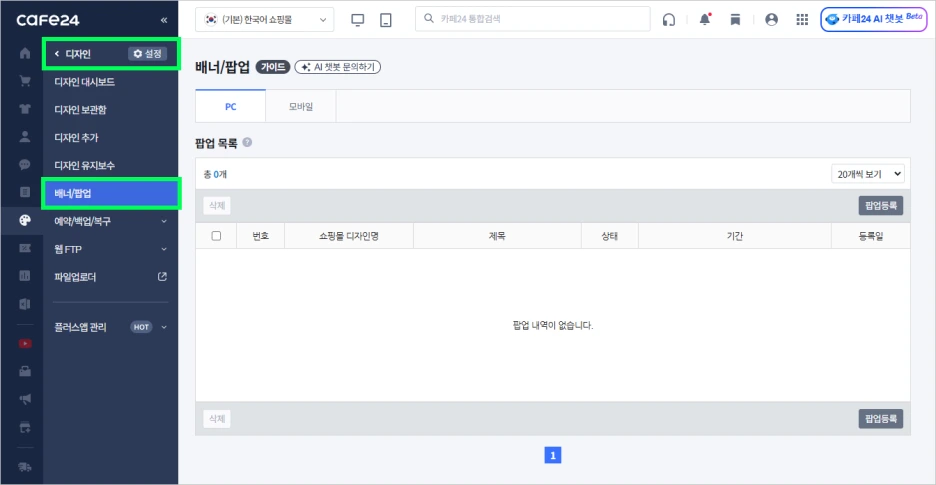This screenshot has width=936, height=485.
Task: Open the briefcase icon in left rail
Action: (x=25, y=372)
